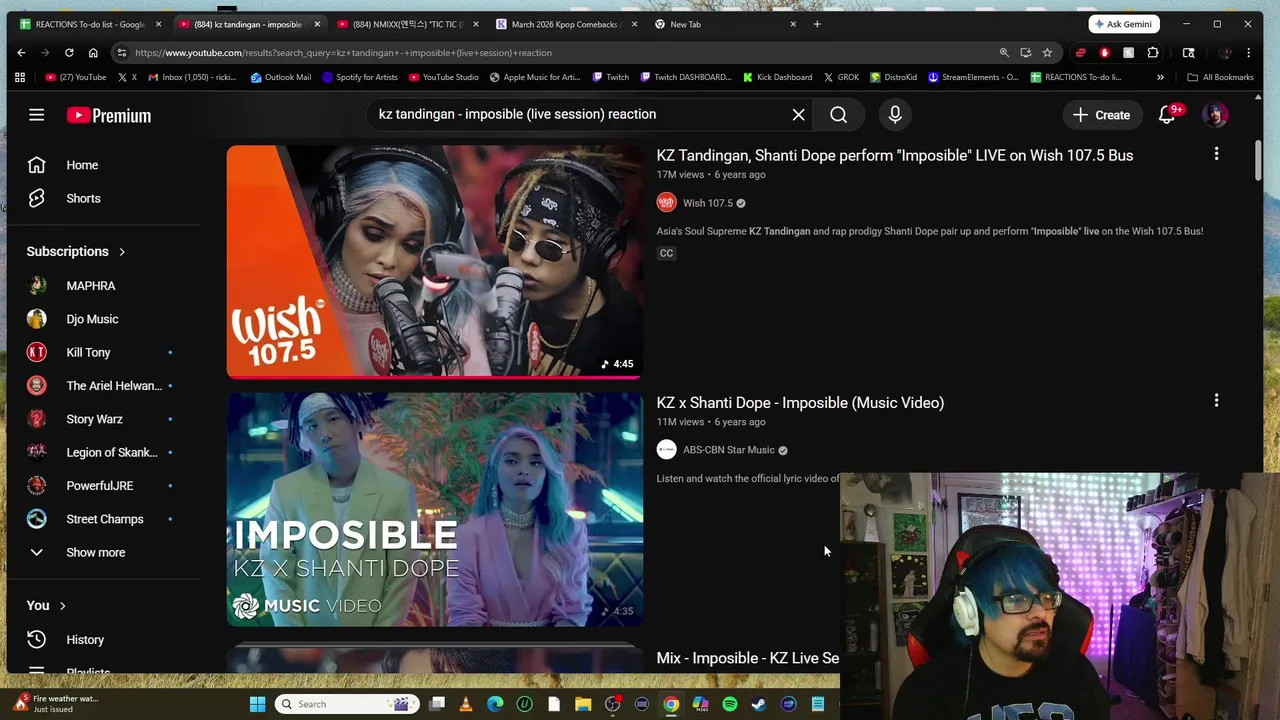
Task: Switch to the NMIXX TIC TIC tab
Action: pos(407,24)
